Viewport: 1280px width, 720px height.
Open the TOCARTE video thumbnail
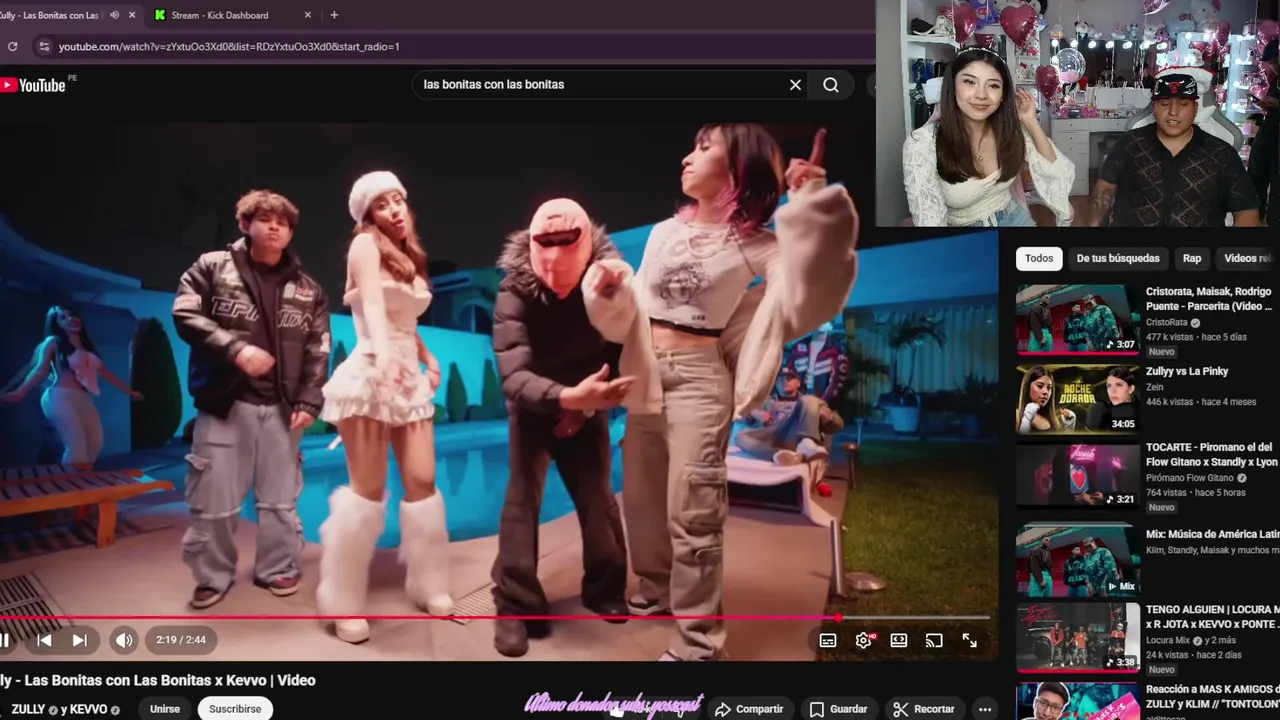(1078, 477)
